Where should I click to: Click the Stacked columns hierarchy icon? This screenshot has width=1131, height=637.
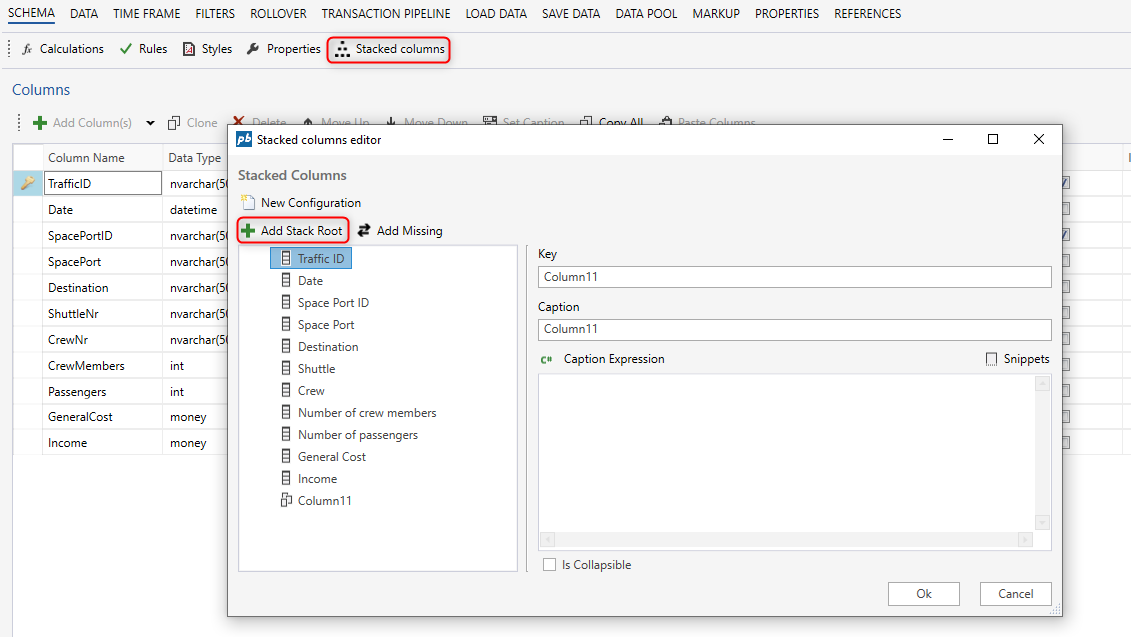343,49
